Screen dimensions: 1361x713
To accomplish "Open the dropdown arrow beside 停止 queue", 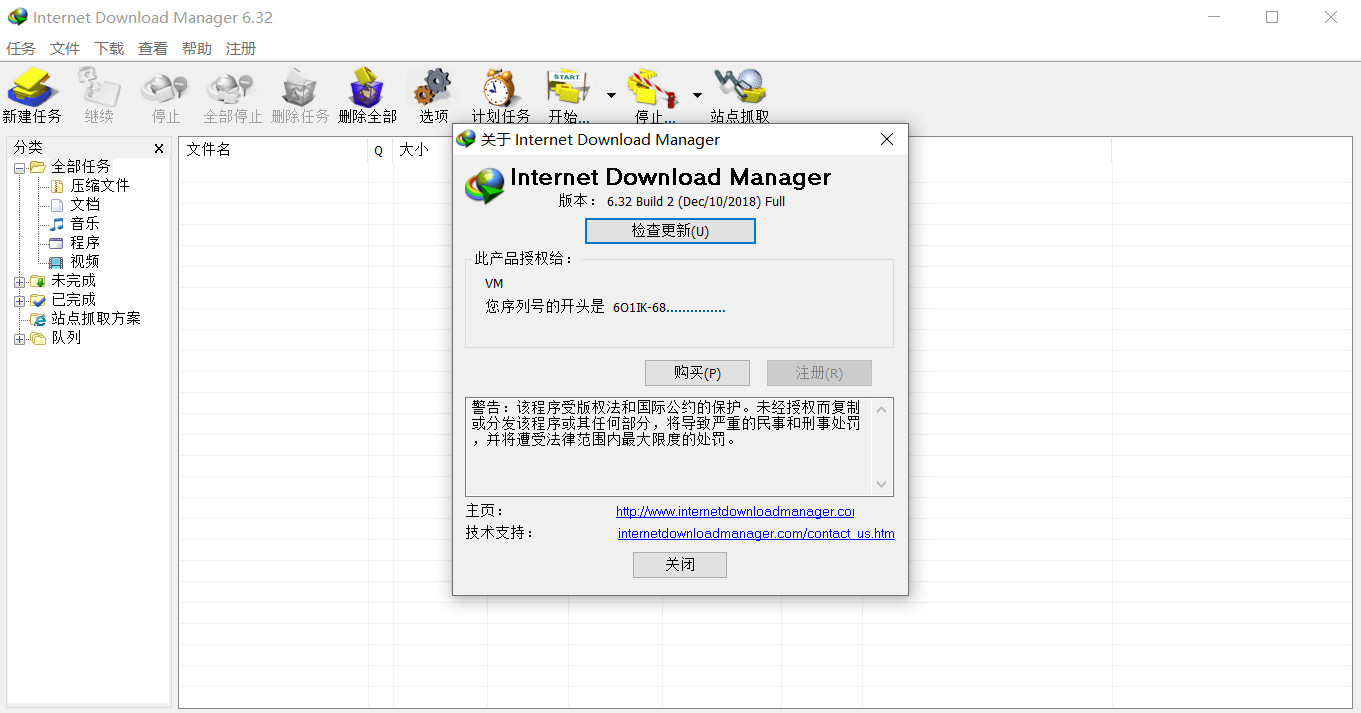I will [697, 95].
